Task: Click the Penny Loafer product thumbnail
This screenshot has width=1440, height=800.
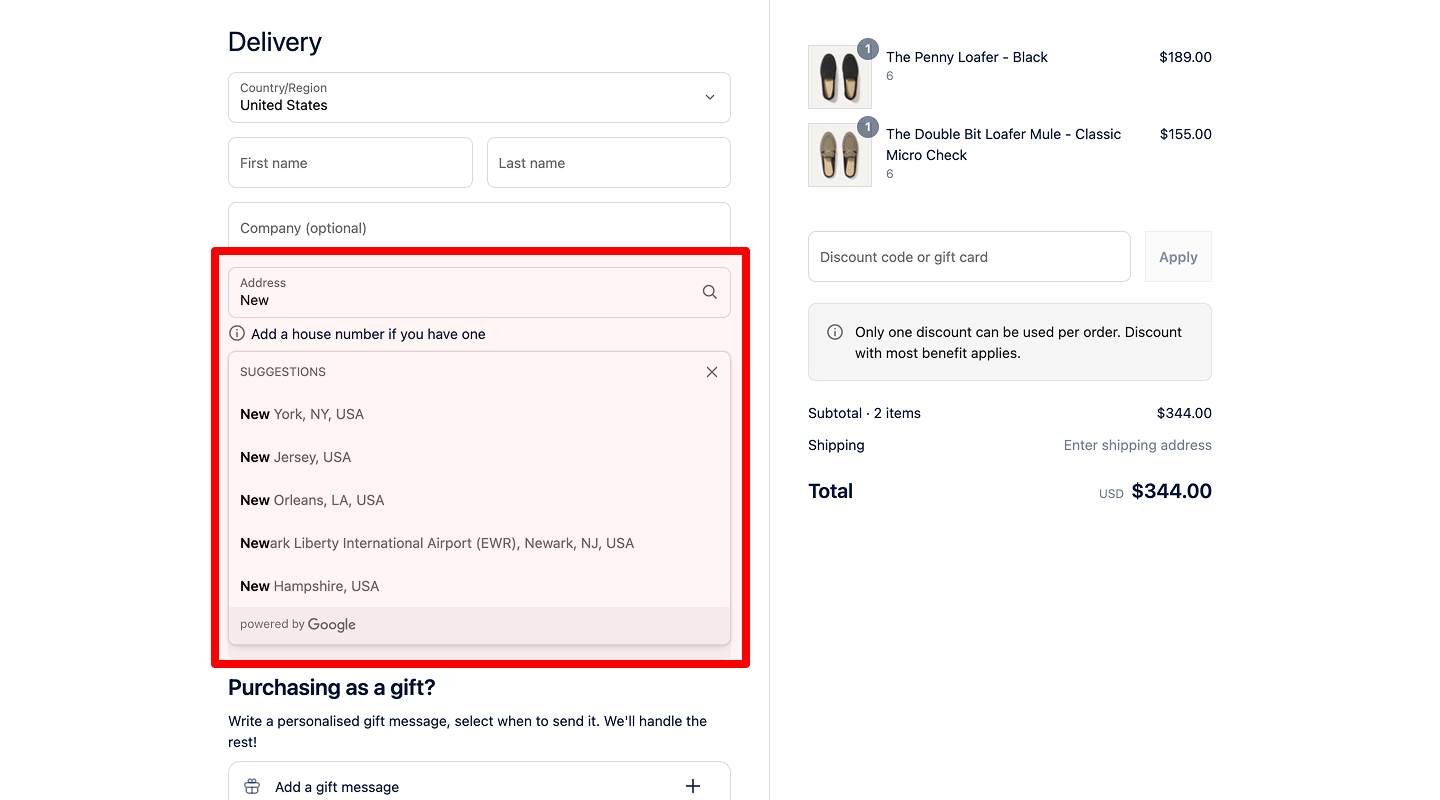Action: (x=840, y=76)
